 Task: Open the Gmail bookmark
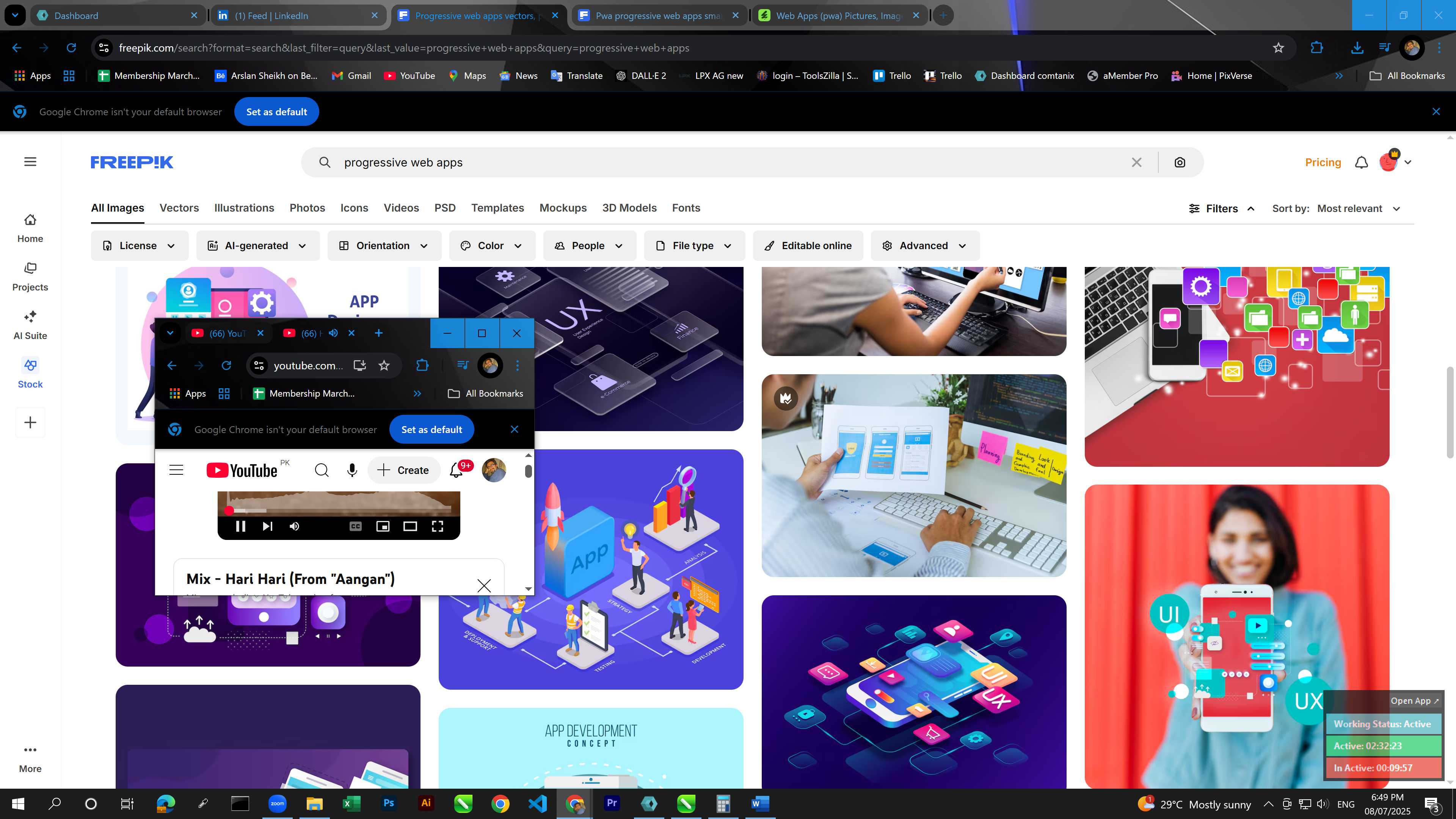[x=351, y=76]
